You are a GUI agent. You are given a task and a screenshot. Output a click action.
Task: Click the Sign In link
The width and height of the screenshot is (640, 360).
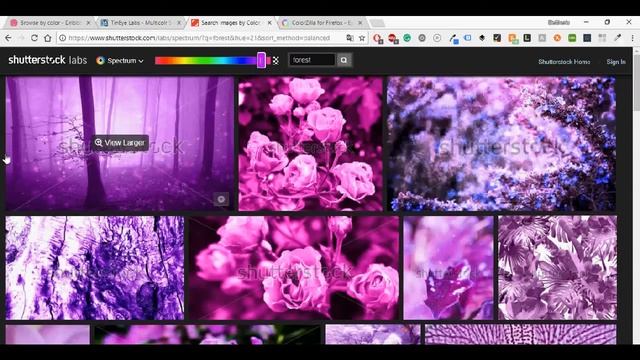coord(616,62)
